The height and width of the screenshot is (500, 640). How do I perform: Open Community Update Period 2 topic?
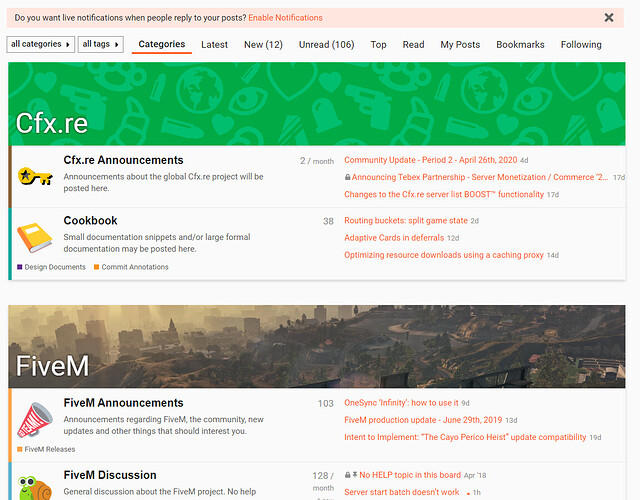pos(431,160)
